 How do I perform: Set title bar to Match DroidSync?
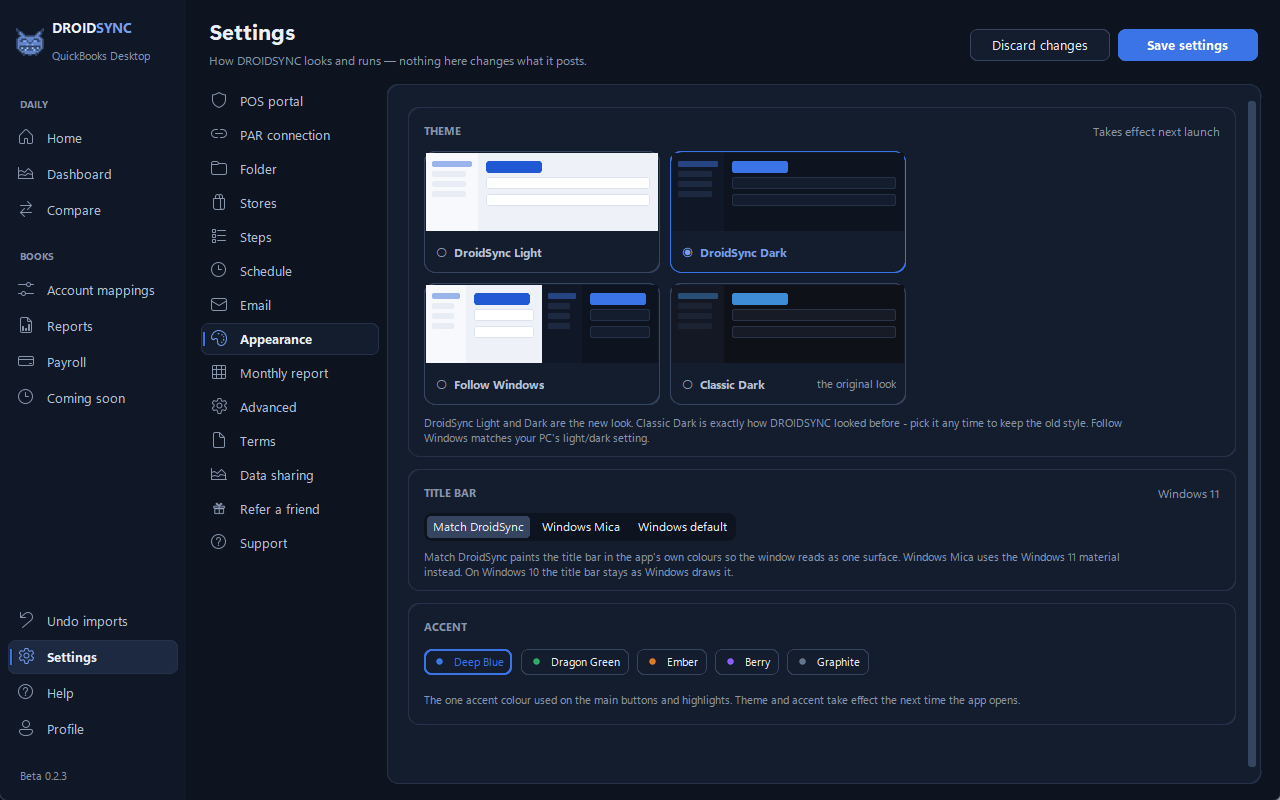(478, 527)
